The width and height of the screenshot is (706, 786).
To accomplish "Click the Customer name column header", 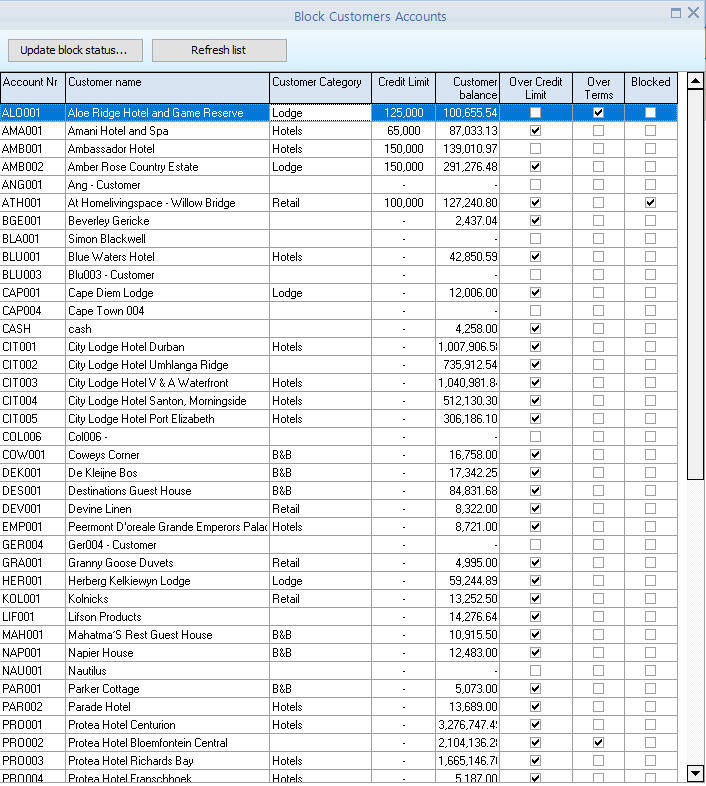I will (x=166, y=88).
